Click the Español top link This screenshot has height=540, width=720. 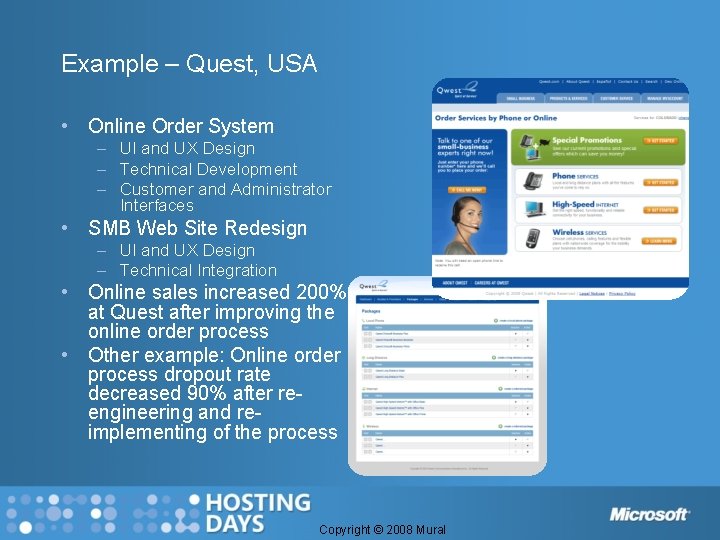pyautogui.click(x=603, y=81)
